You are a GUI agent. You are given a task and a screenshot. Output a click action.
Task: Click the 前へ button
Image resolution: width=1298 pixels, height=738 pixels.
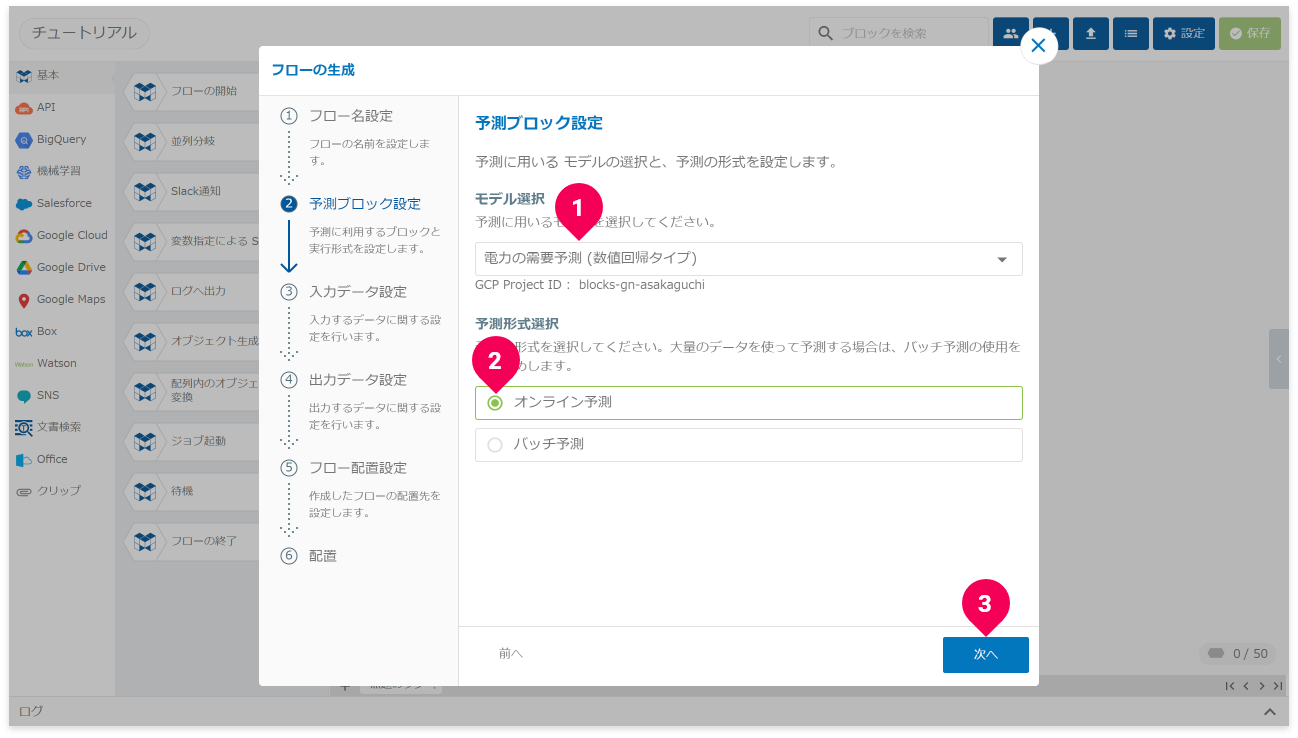point(511,654)
